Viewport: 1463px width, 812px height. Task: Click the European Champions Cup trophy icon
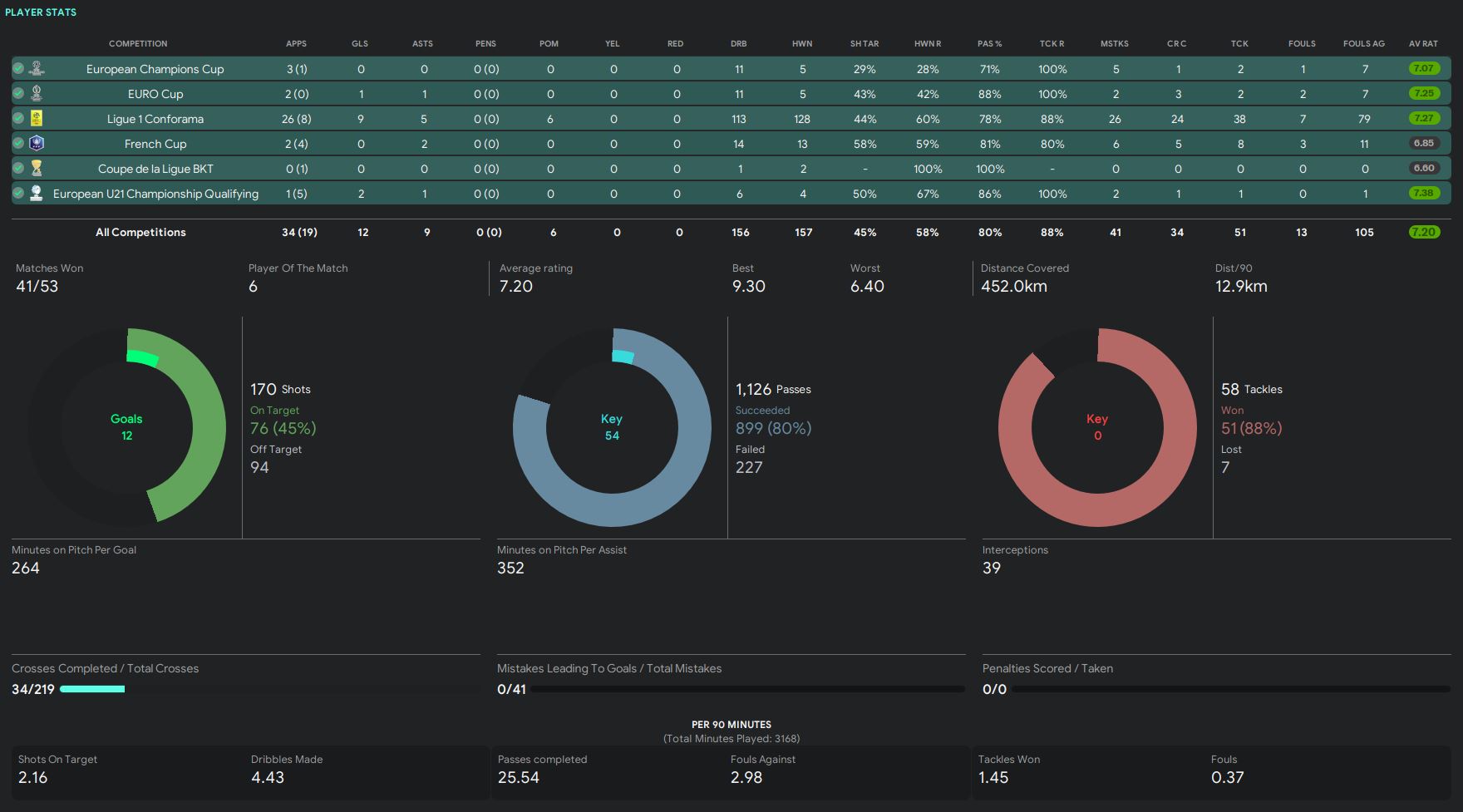(x=37, y=68)
